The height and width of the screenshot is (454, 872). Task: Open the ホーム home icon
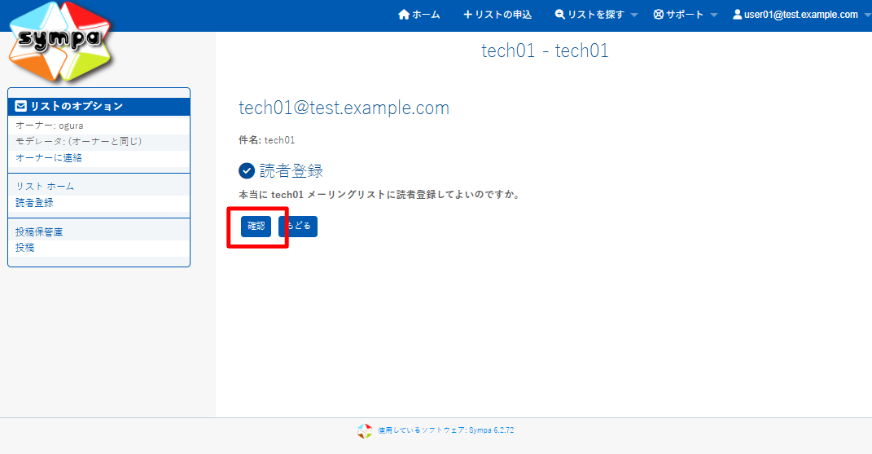point(404,14)
